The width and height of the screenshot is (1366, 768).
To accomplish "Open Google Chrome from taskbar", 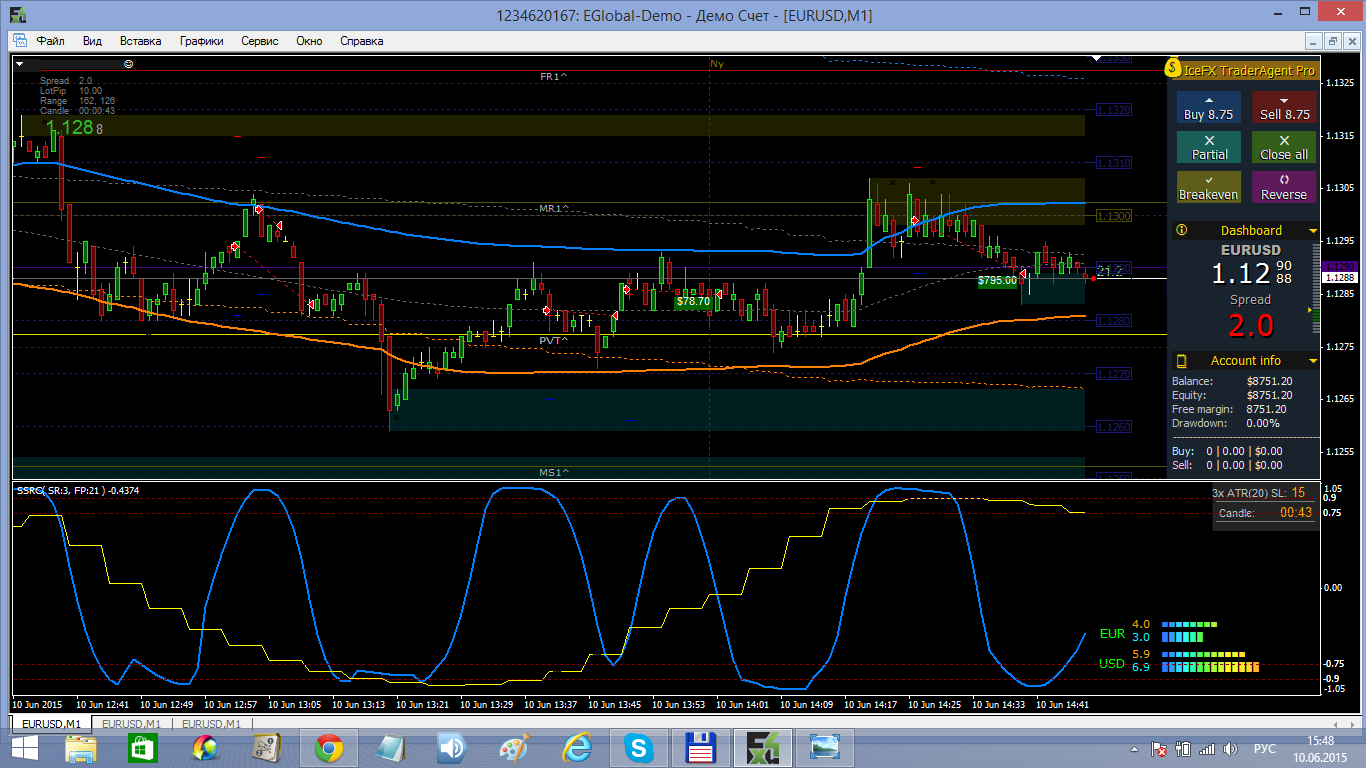I will (x=329, y=748).
